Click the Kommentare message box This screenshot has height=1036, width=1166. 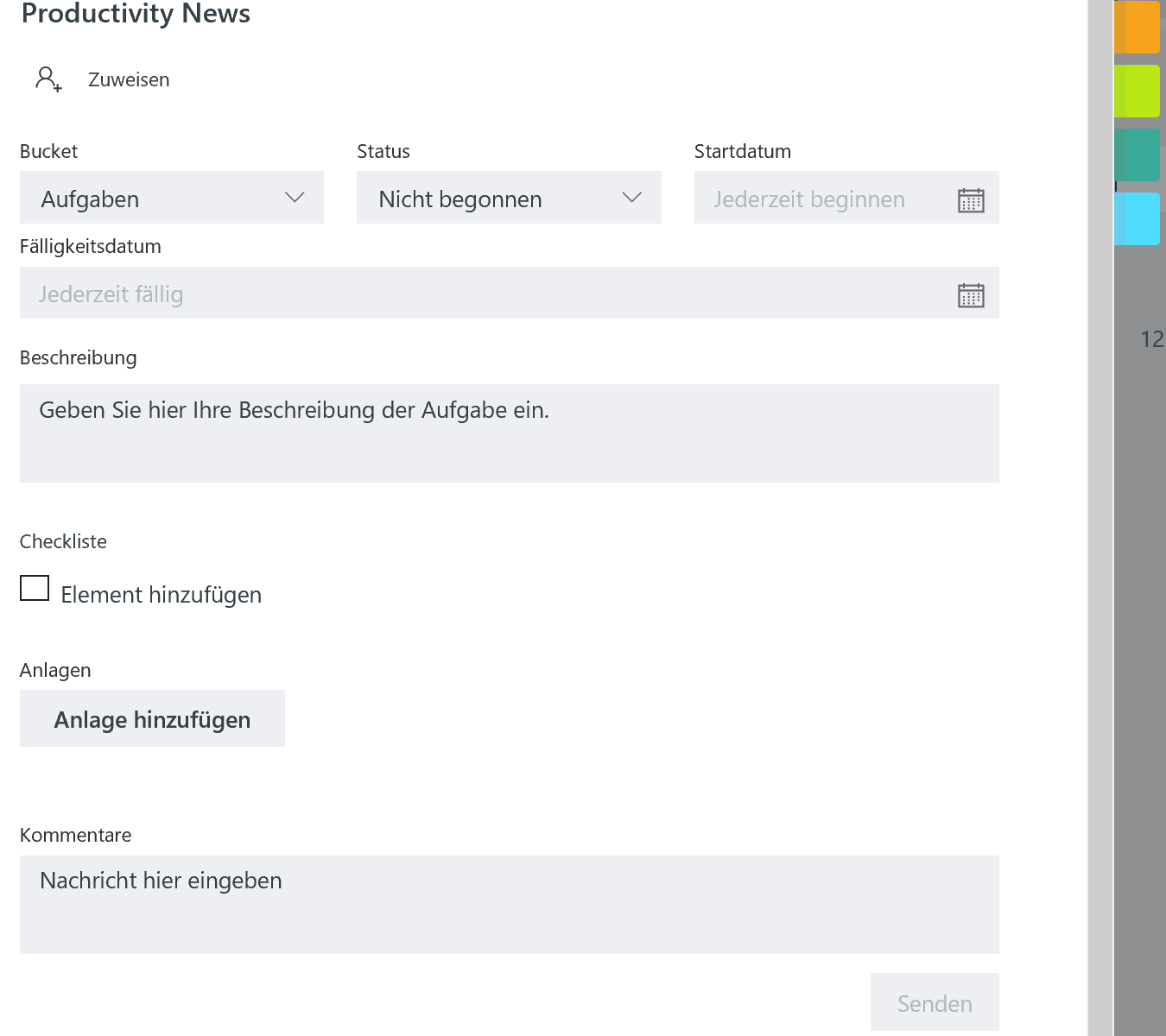pyautogui.click(x=509, y=904)
